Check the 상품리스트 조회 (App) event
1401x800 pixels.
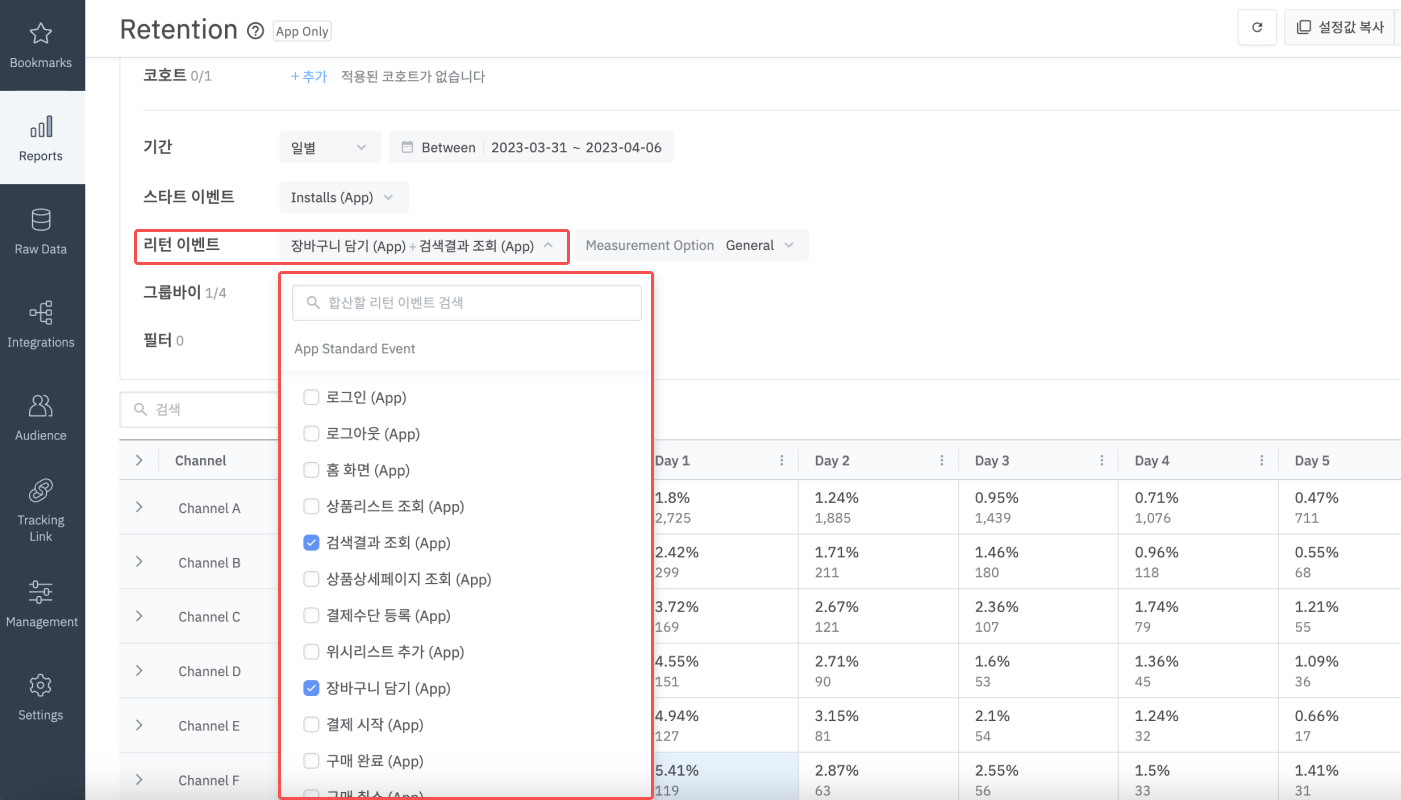[311, 507]
